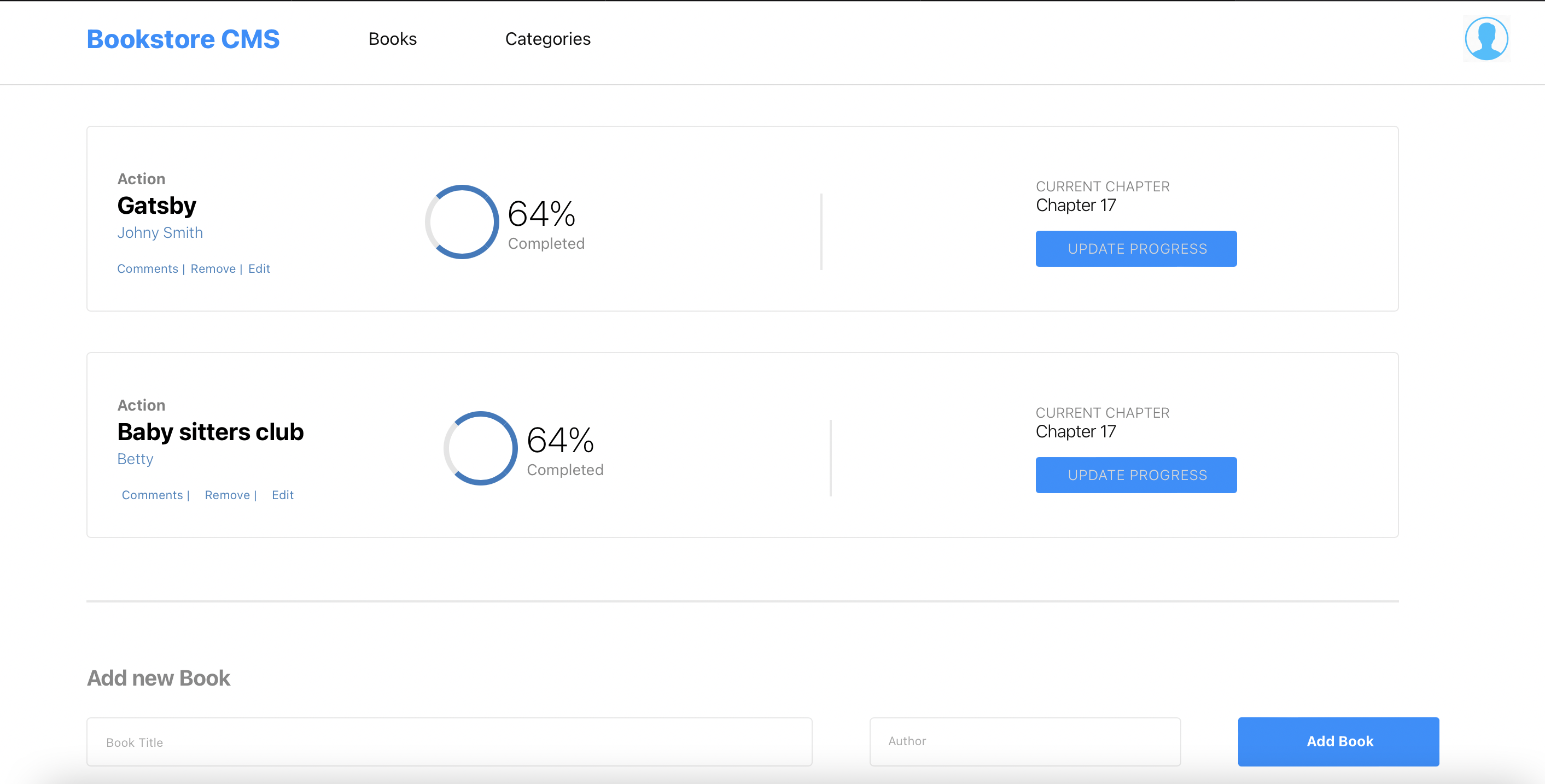Focus the Book Title input field
Screen dimensions: 1545x784
448,742
